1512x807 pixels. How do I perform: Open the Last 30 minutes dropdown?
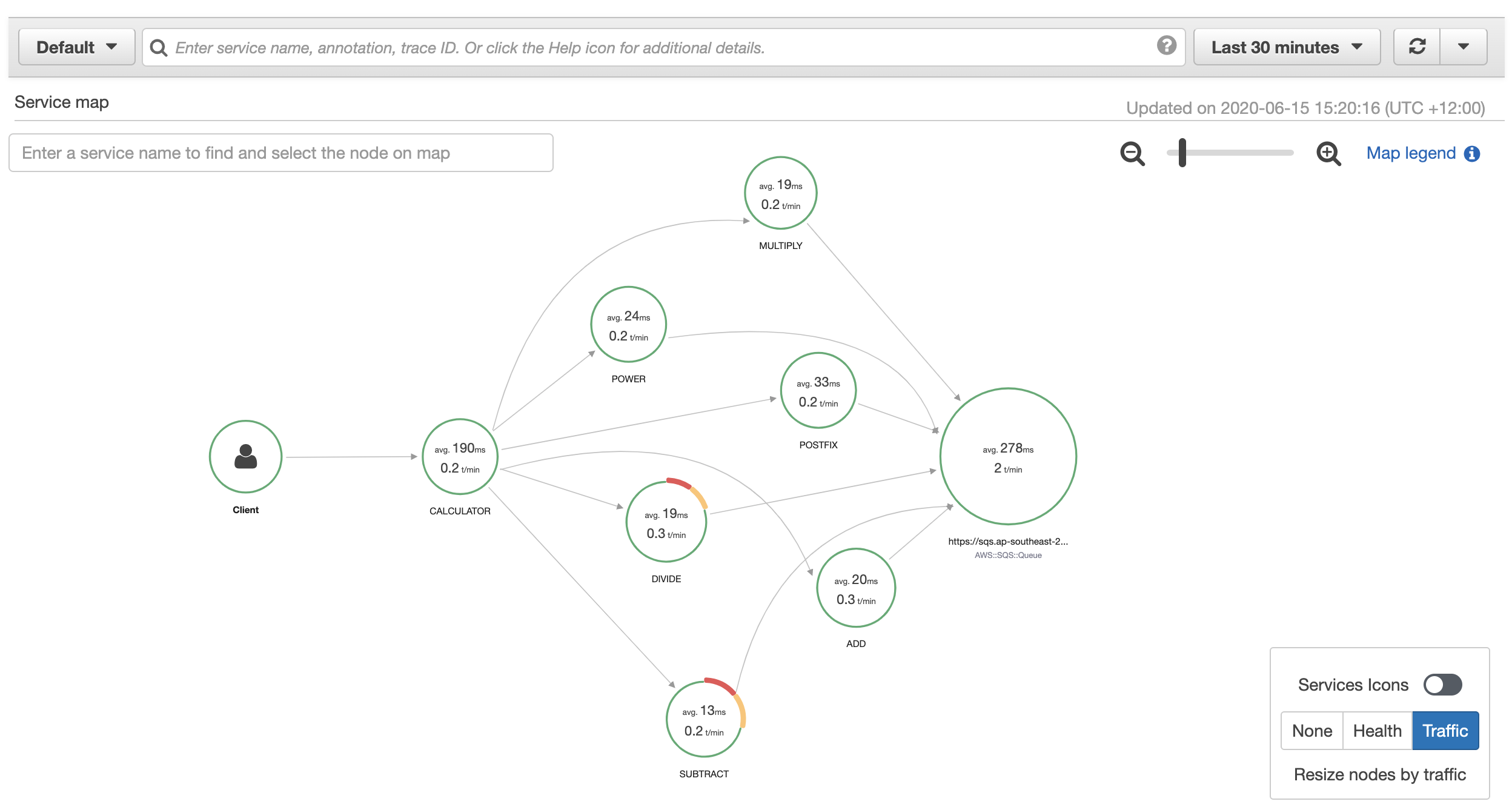pyautogui.click(x=1286, y=47)
